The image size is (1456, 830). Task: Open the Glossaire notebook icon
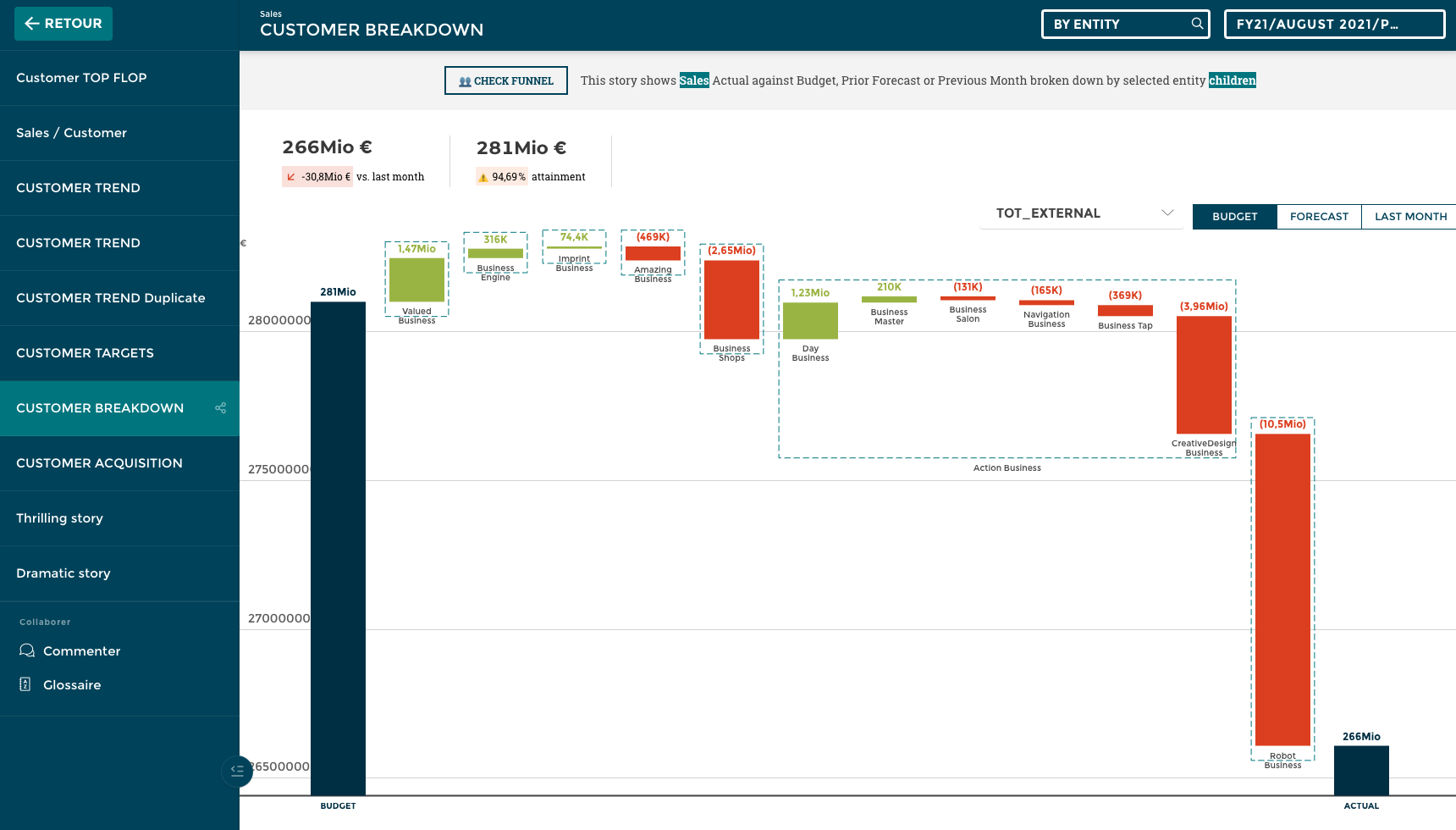pos(25,684)
